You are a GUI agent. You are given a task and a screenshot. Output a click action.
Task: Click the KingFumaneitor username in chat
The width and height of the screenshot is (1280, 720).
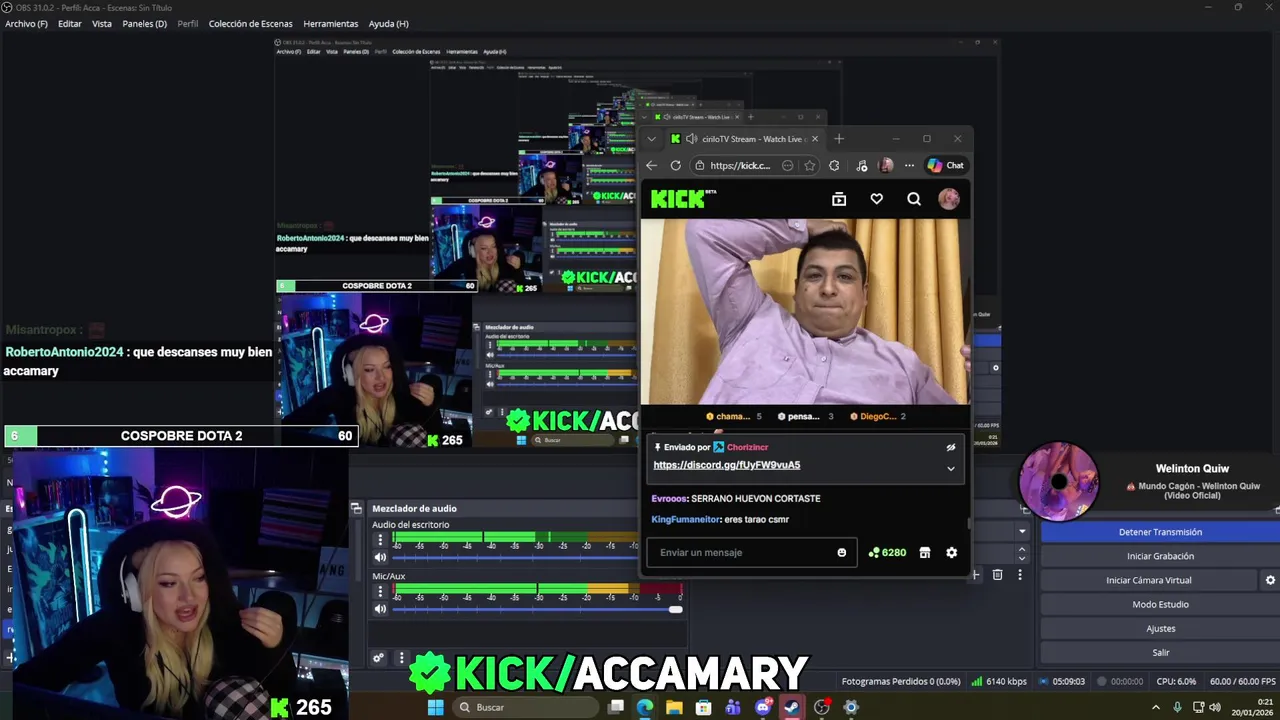point(685,519)
